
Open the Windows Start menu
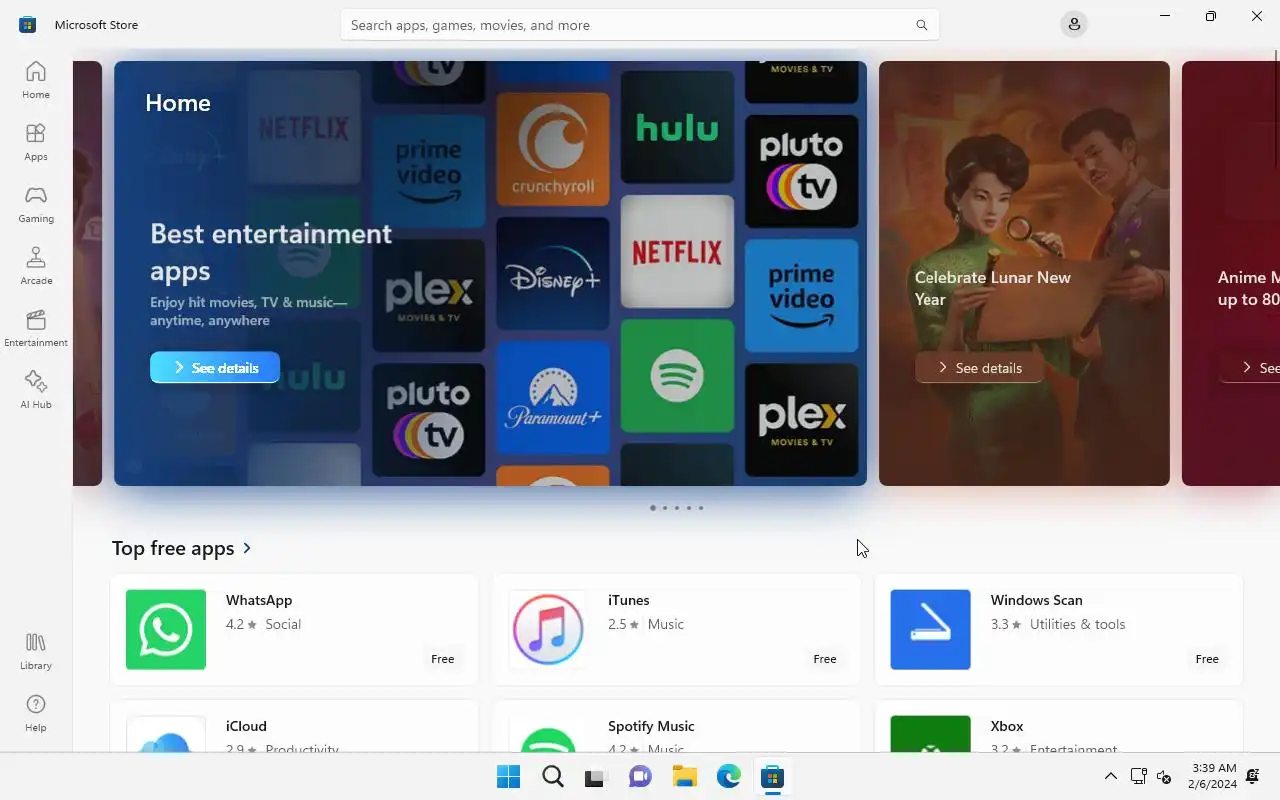pos(508,777)
